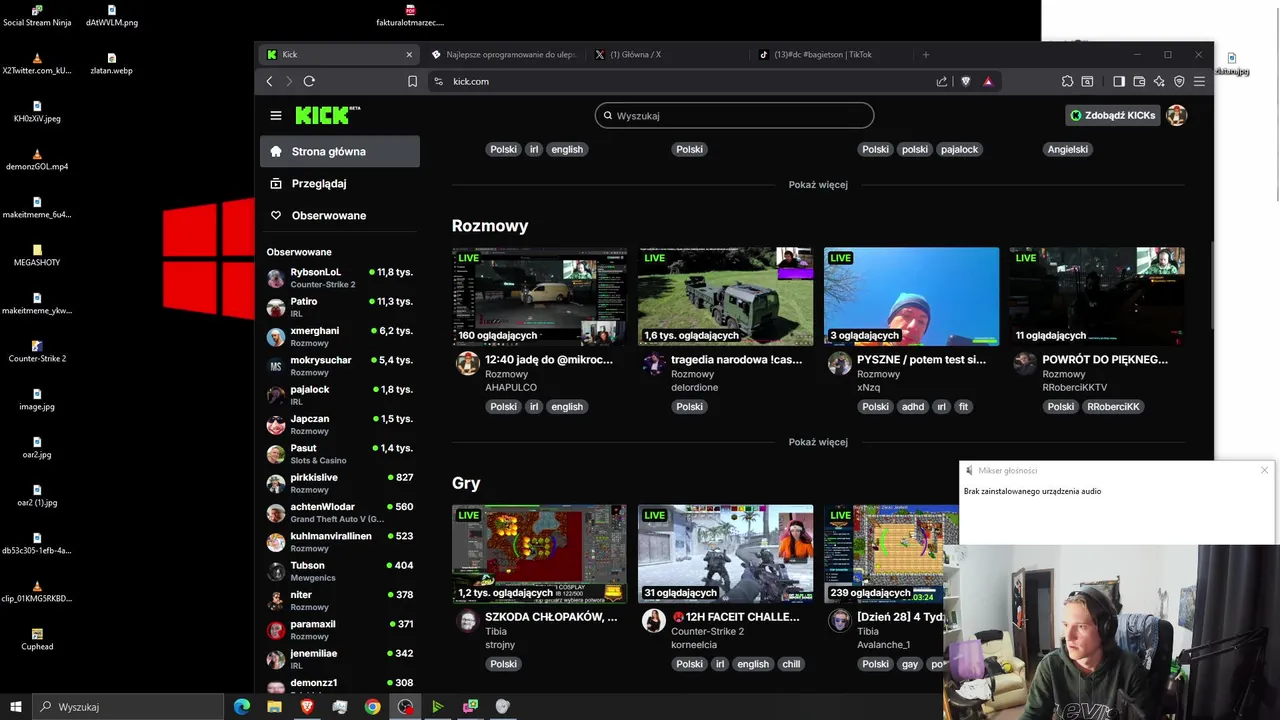This screenshot has height=720, width=1280.
Task: Bookmark this page icon
Action: pyautogui.click(x=412, y=81)
